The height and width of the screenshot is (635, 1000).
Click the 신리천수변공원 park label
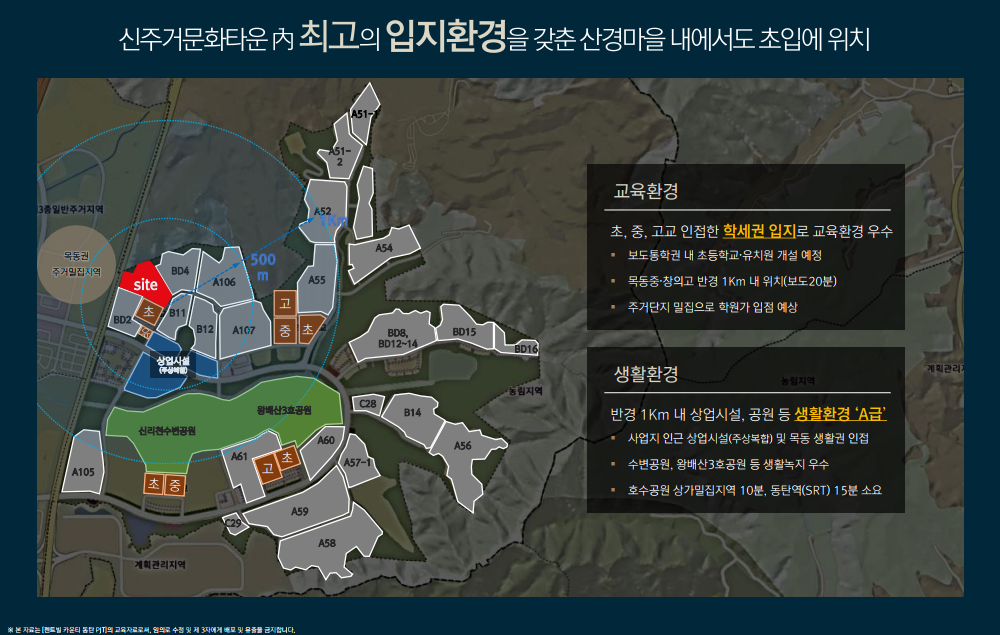click(x=167, y=431)
